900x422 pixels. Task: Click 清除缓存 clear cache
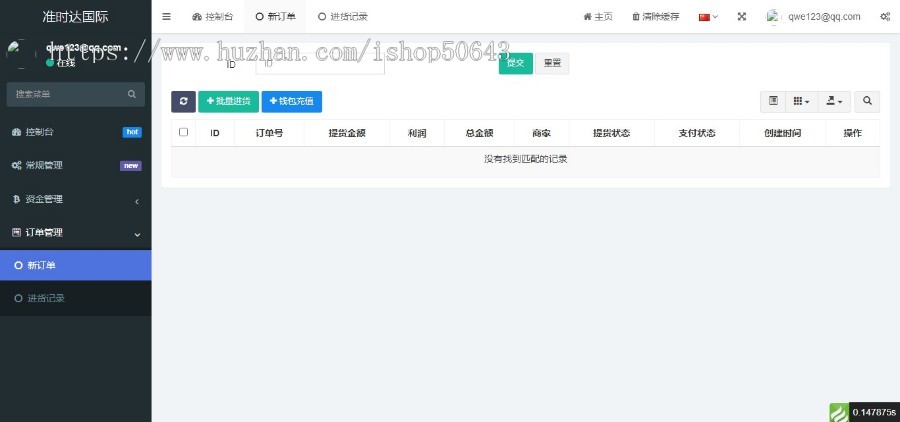(655, 17)
